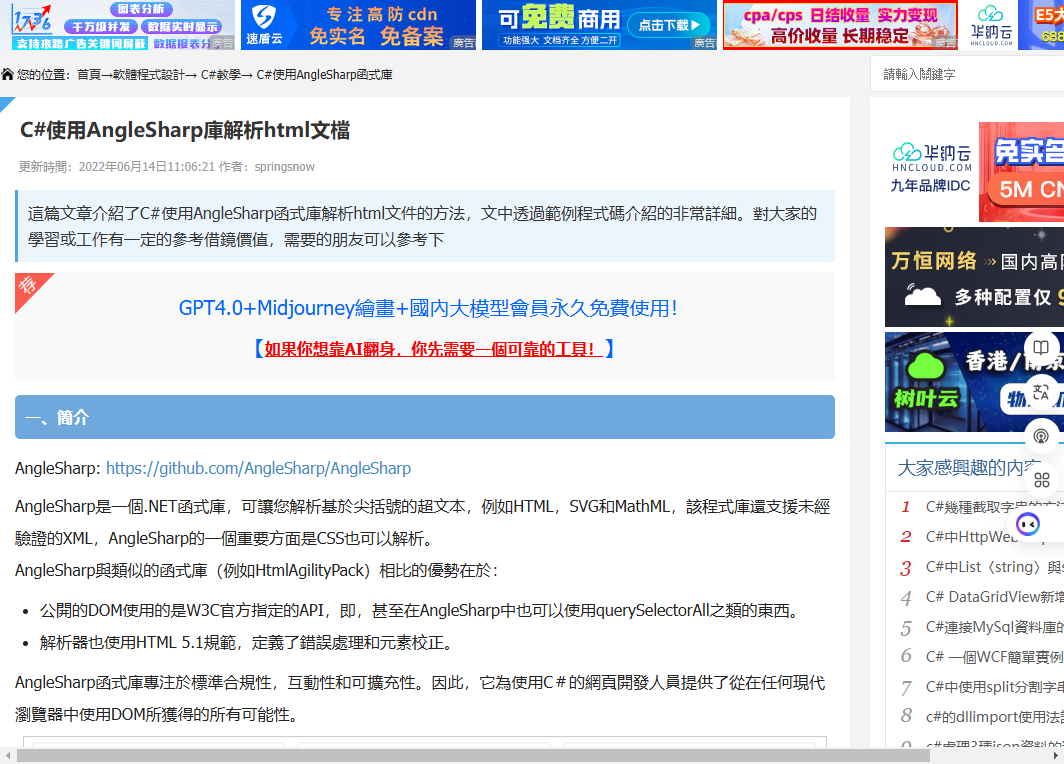
Task: Open popular article 6 about WCF simple example
Action: point(994,657)
